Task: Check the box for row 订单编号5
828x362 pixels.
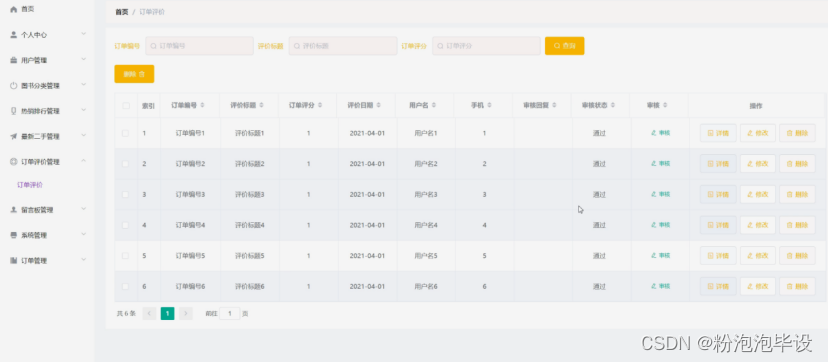Action: (x=125, y=255)
